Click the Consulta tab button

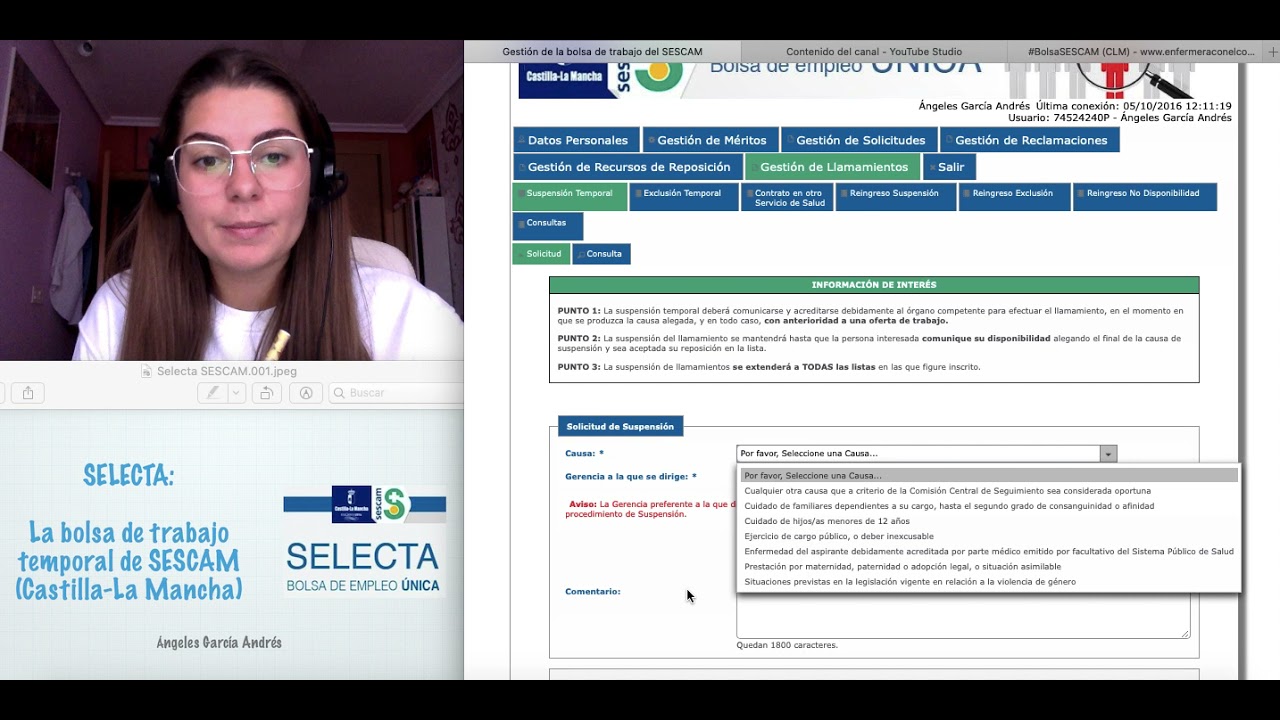pyautogui.click(x=602, y=254)
